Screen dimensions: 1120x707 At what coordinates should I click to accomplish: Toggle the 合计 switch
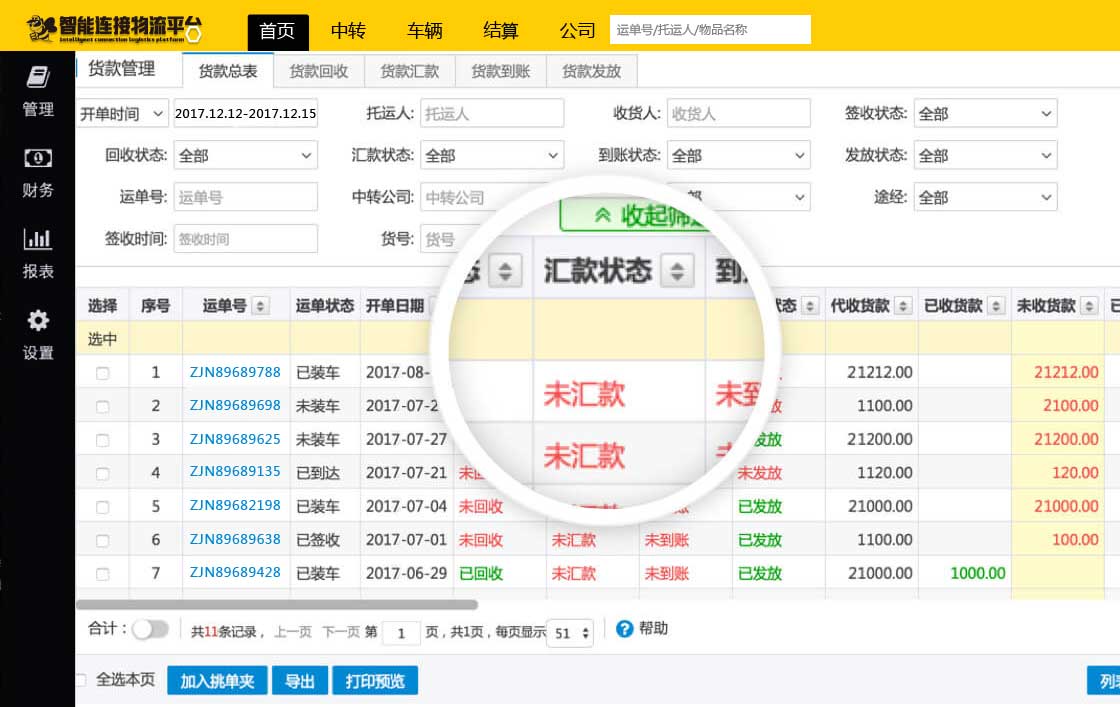150,629
